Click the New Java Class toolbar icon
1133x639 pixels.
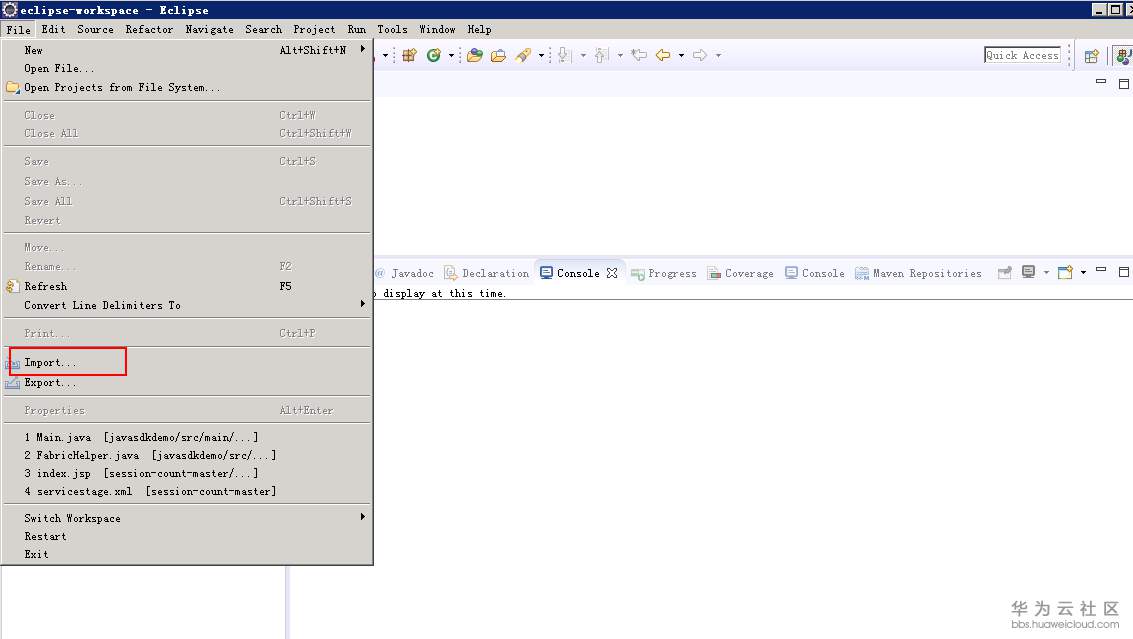[x=434, y=56]
